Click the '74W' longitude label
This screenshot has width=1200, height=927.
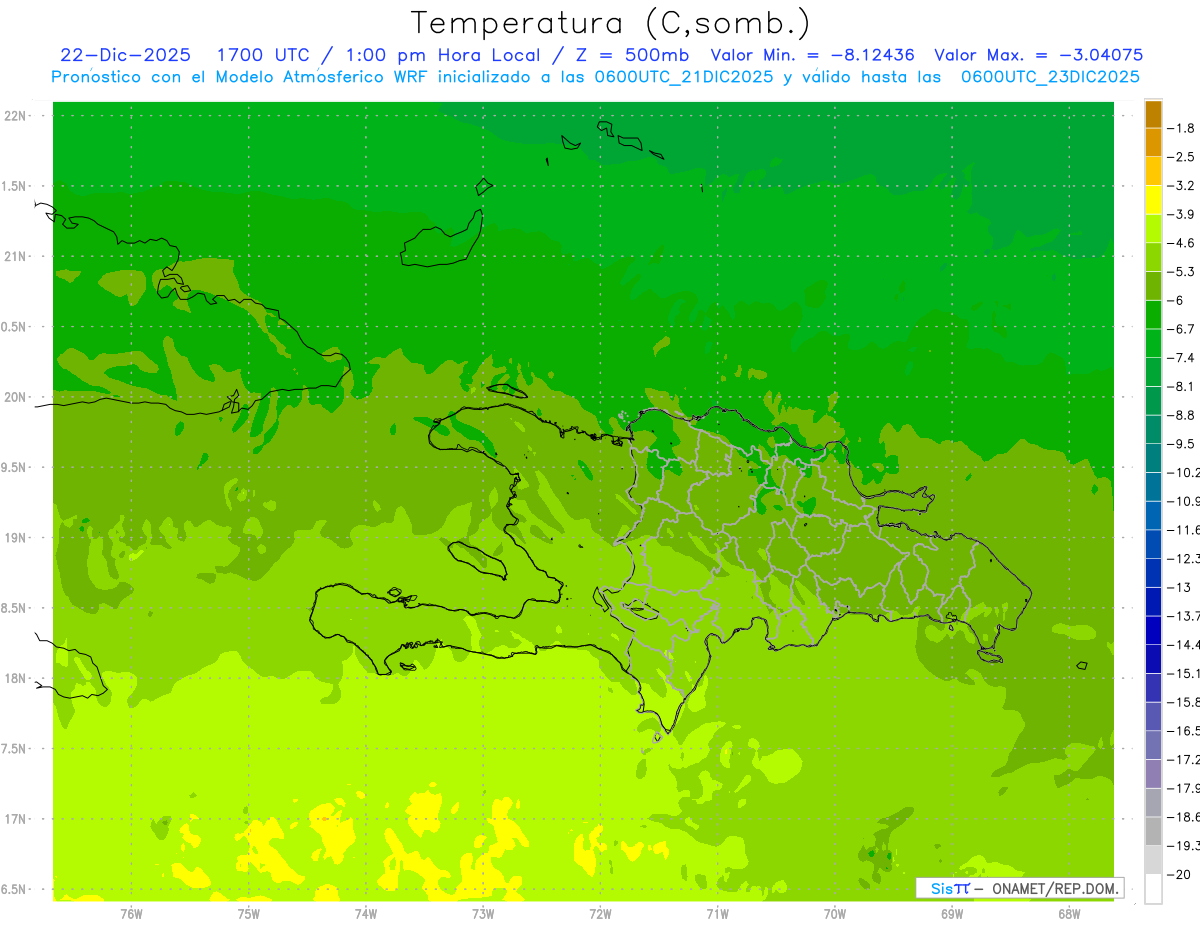tap(366, 914)
